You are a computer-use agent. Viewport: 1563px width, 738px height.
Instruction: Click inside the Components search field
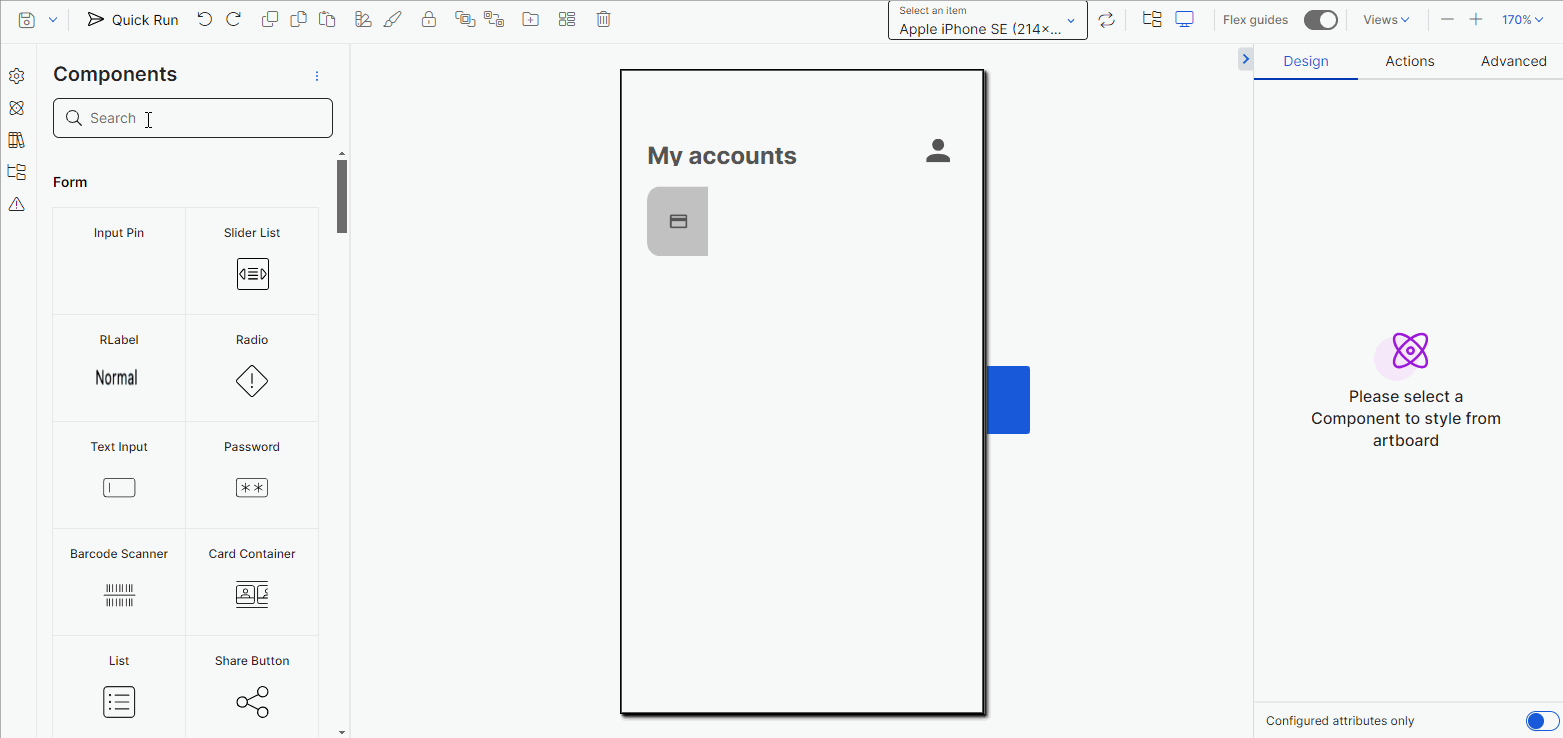pyautogui.click(x=192, y=118)
